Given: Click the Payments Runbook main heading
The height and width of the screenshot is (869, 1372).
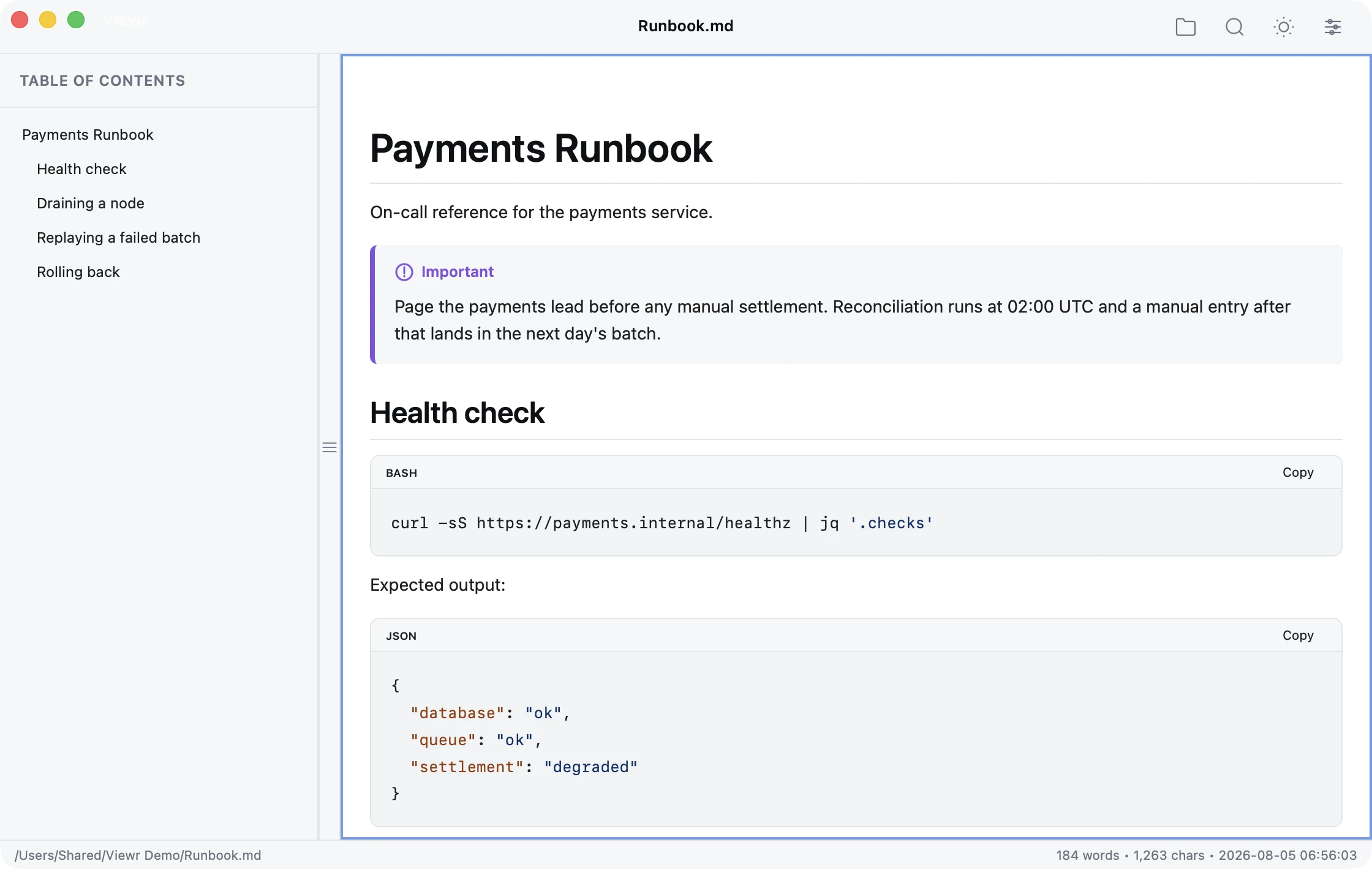Looking at the screenshot, I should 541,148.
